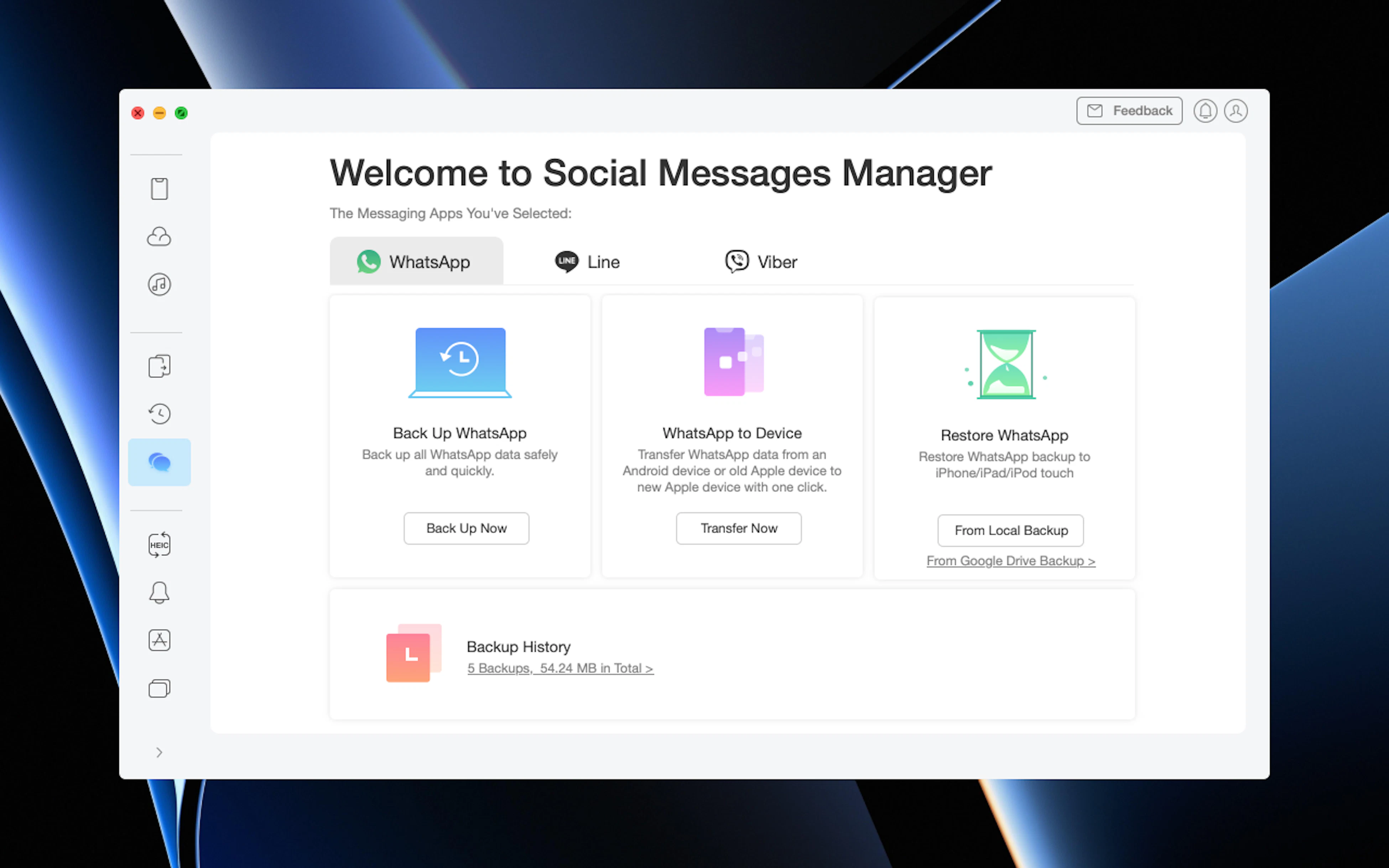Screen dimensions: 1389x868
Task: Open the iCloud Manager cloud icon
Action: tap(159, 236)
